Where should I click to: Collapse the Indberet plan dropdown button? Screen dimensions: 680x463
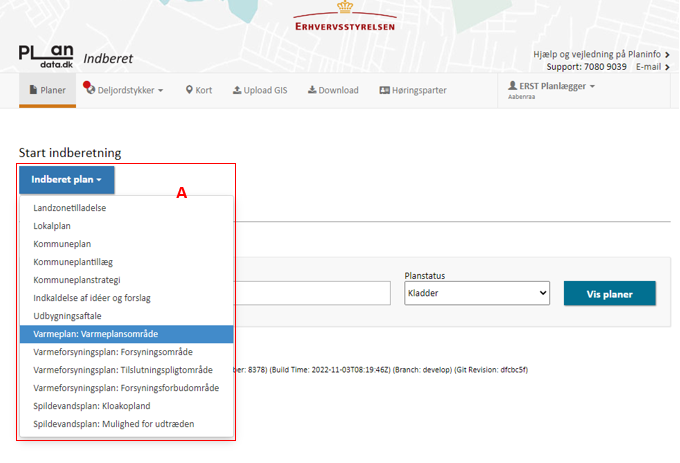pyautogui.click(x=66, y=180)
